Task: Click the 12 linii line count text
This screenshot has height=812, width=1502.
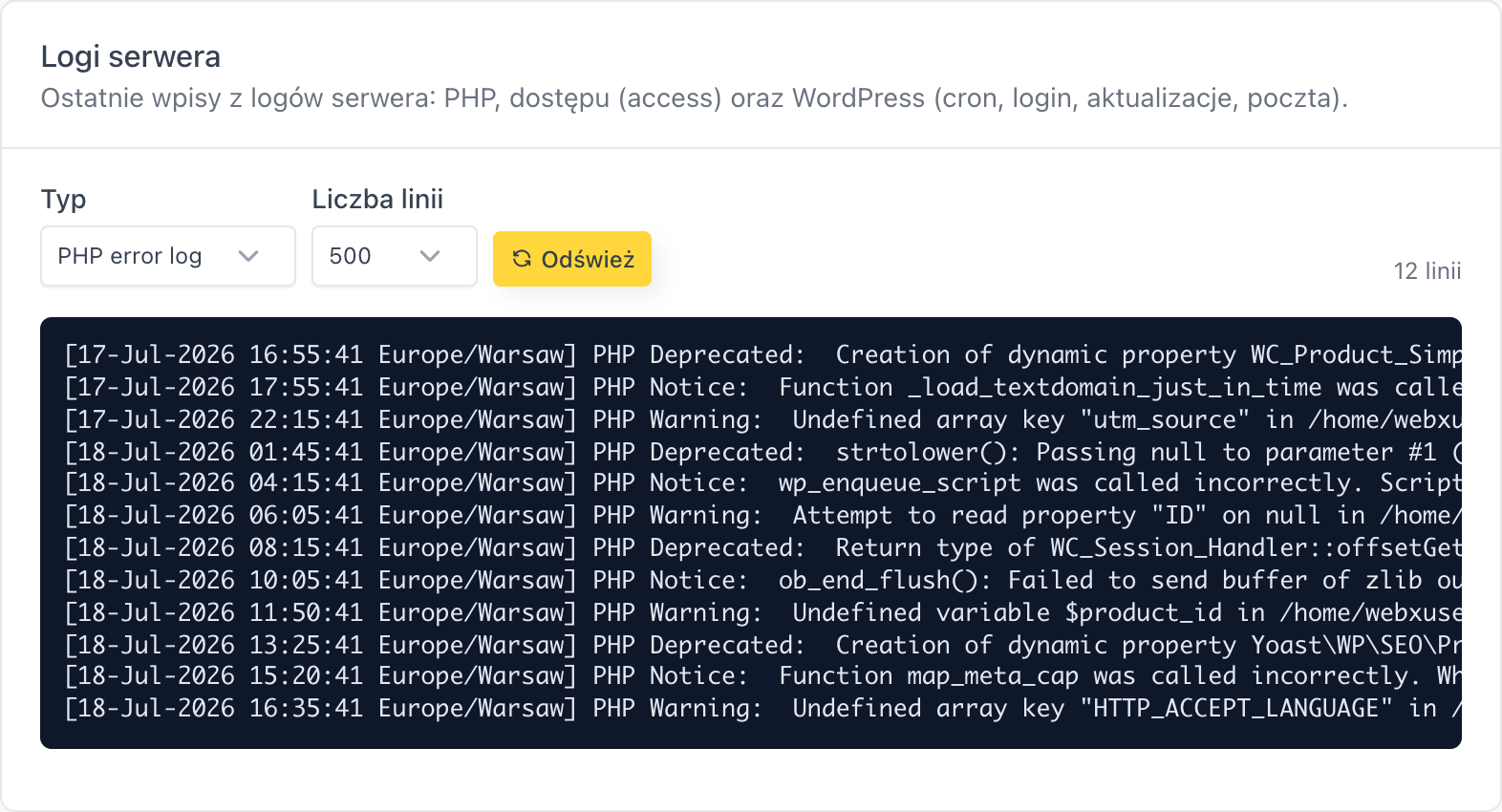Action: 1427,271
